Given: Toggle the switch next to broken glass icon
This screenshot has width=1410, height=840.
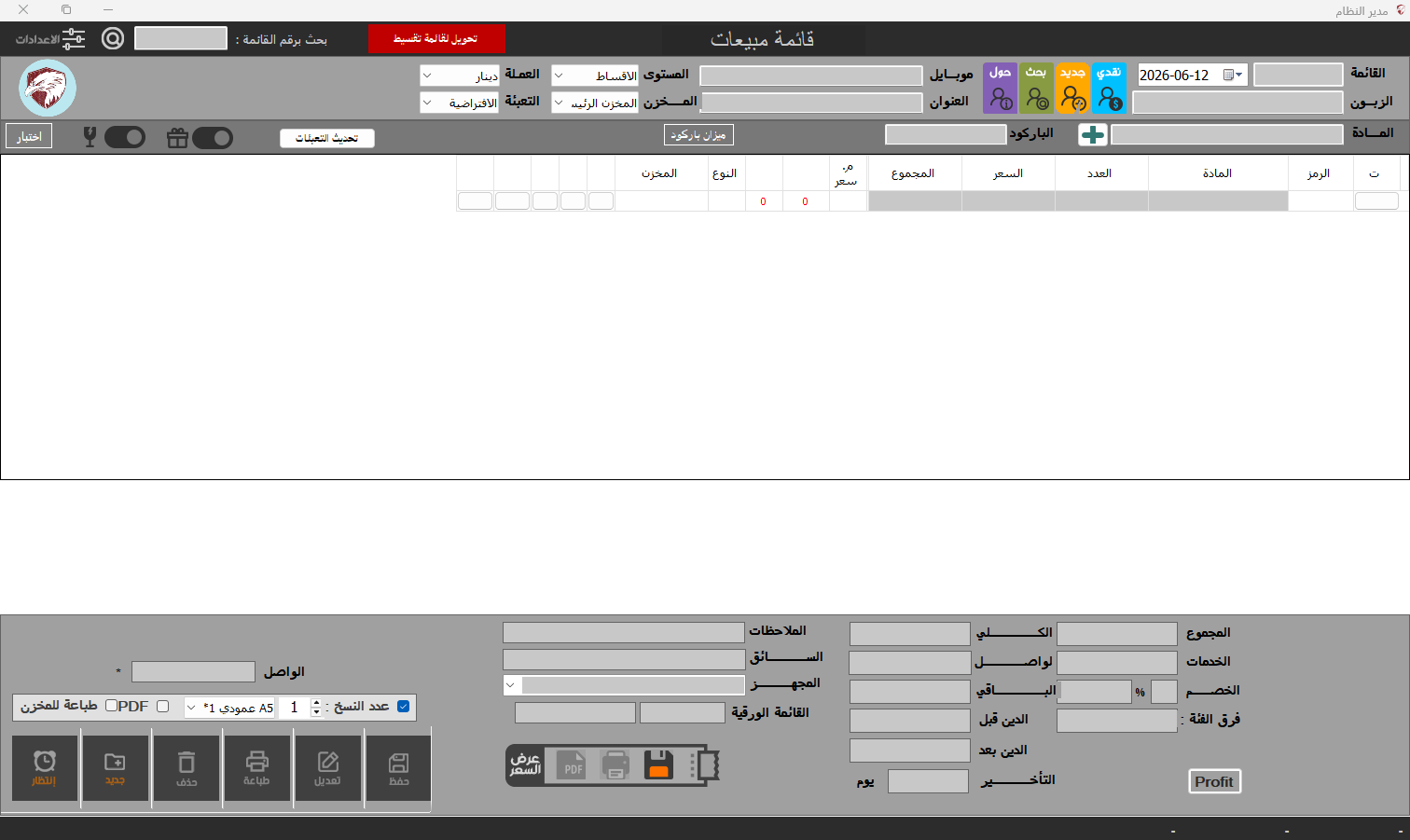Looking at the screenshot, I should tap(125, 138).
